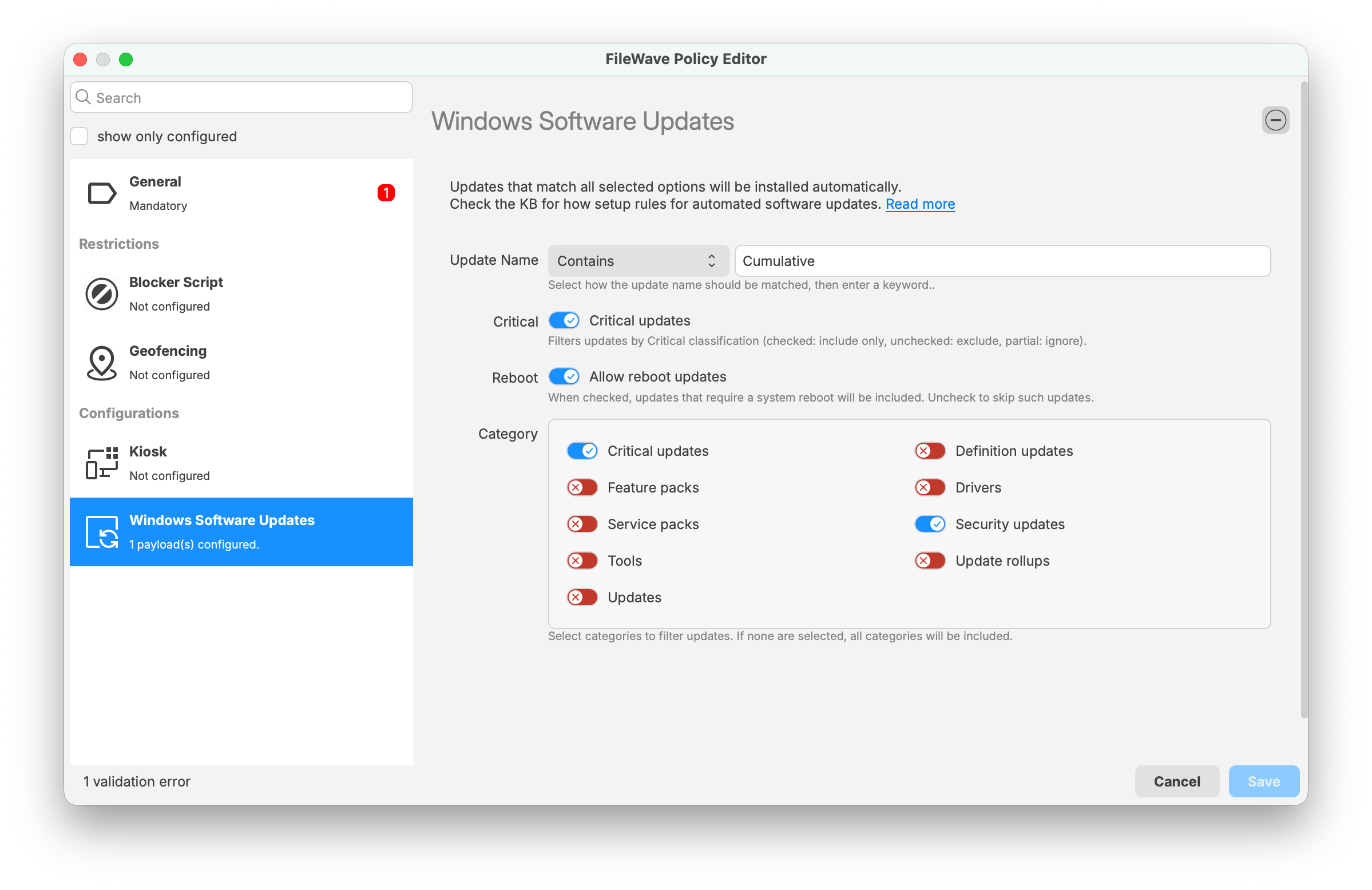Click the vertical scrollbar on the right
1372x890 pixels.
(1304, 400)
